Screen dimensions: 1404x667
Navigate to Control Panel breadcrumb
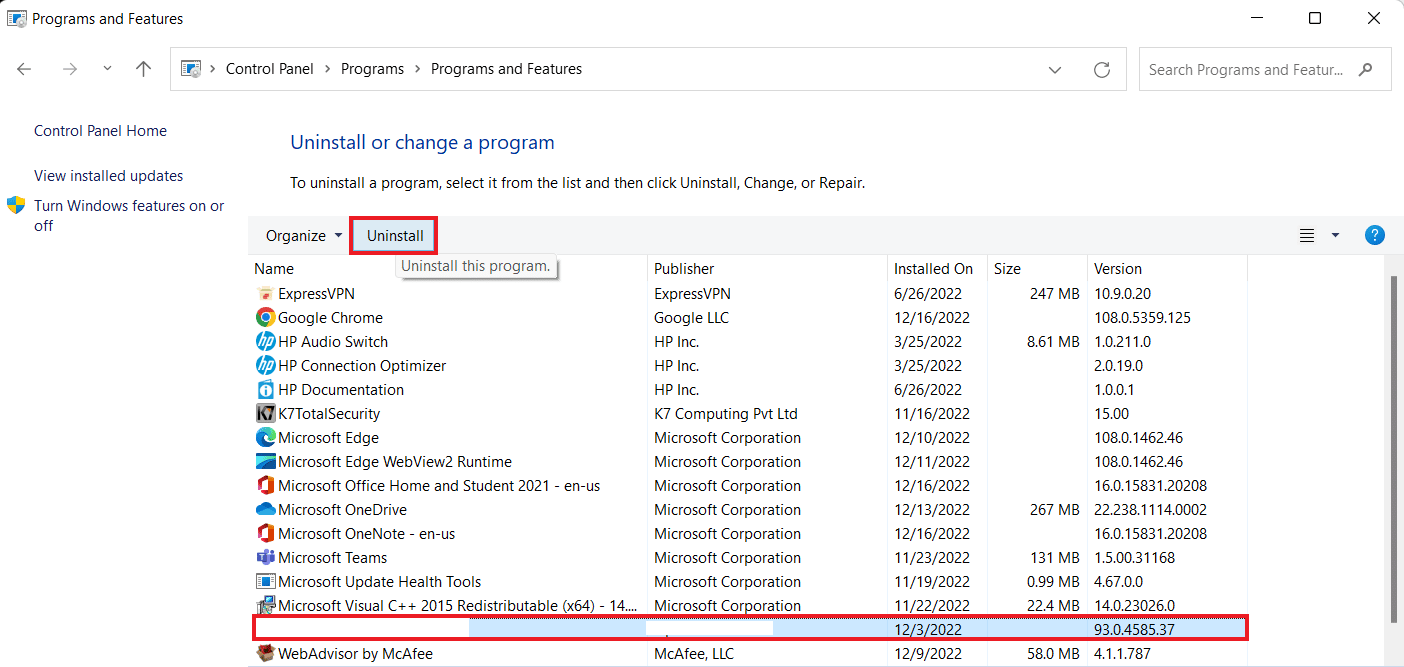[x=270, y=69]
